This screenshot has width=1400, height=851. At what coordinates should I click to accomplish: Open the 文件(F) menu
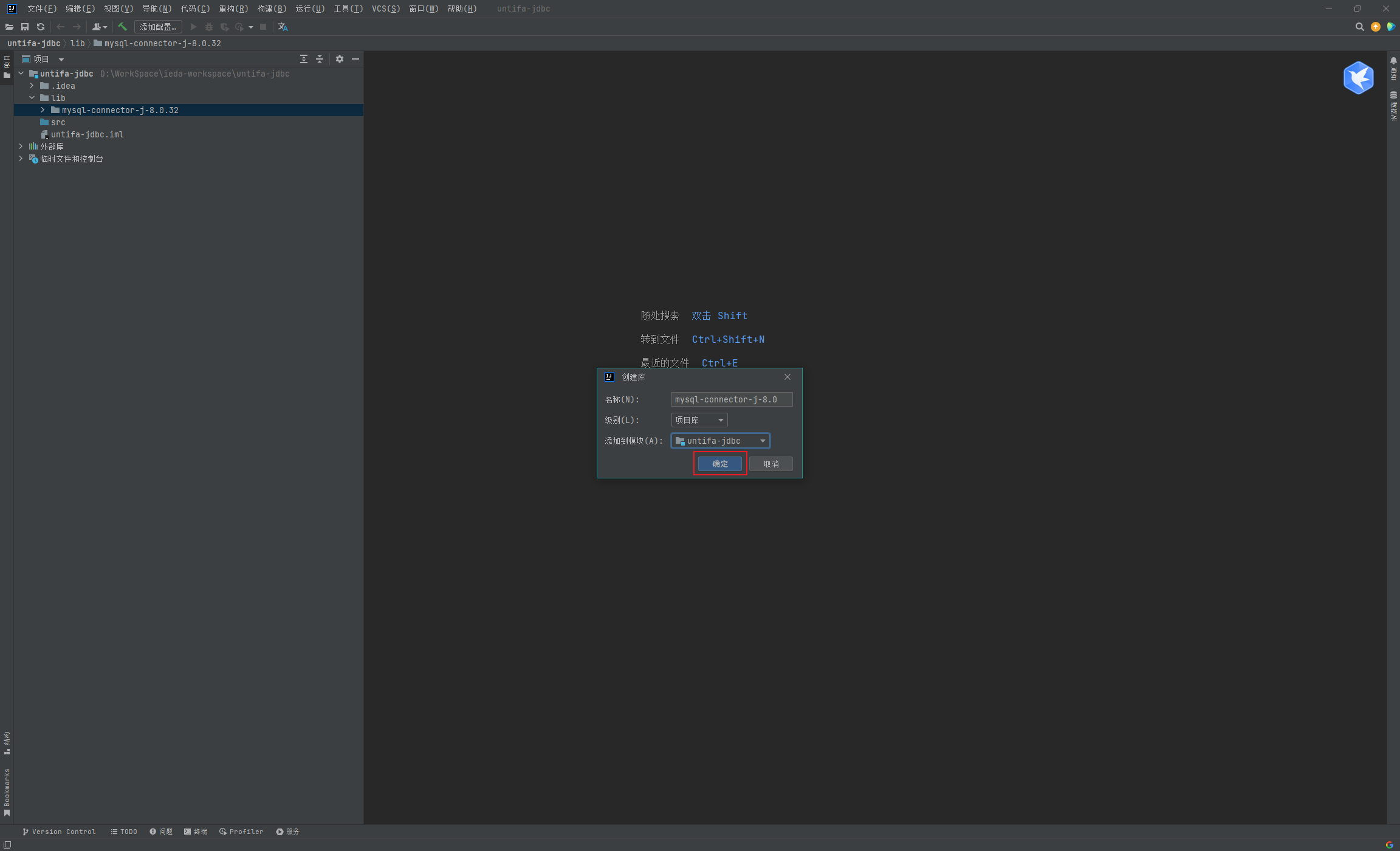click(x=42, y=9)
